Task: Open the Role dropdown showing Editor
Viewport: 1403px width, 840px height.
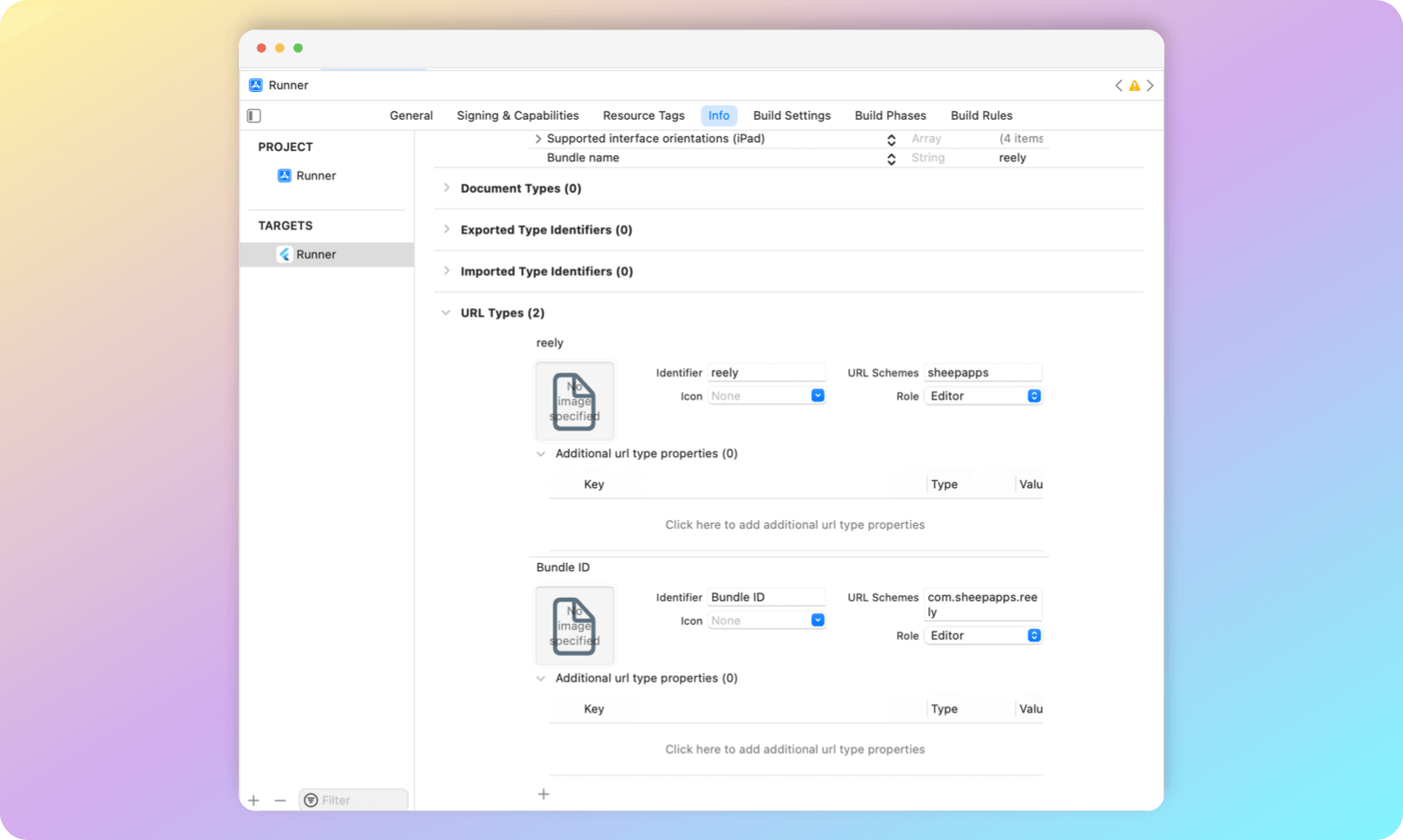Action: [x=1033, y=395]
